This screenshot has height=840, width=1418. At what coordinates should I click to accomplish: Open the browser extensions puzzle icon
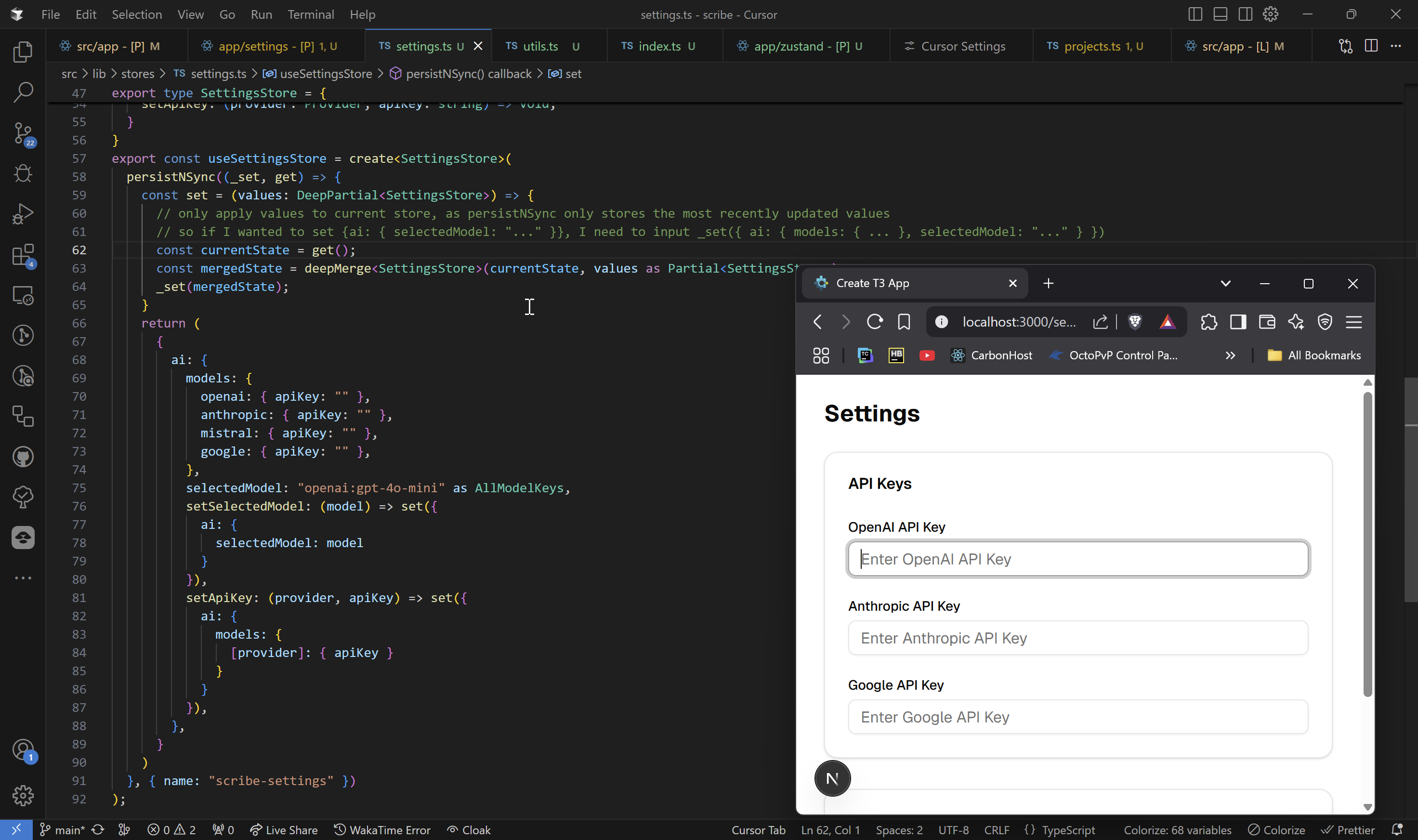click(1208, 322)
